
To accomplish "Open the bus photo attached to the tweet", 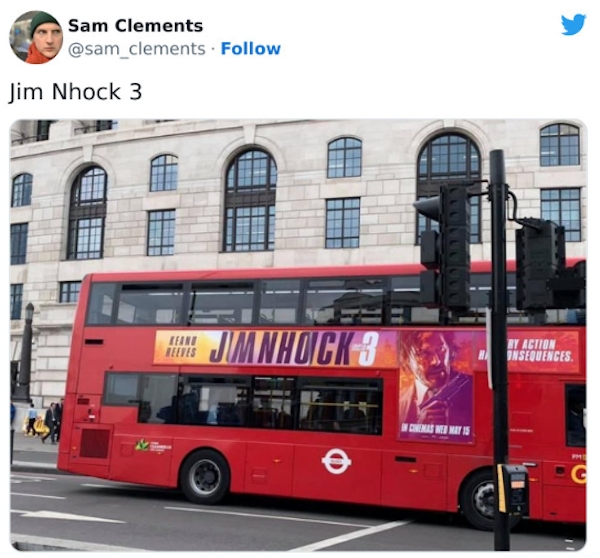I will pos(298,335).
